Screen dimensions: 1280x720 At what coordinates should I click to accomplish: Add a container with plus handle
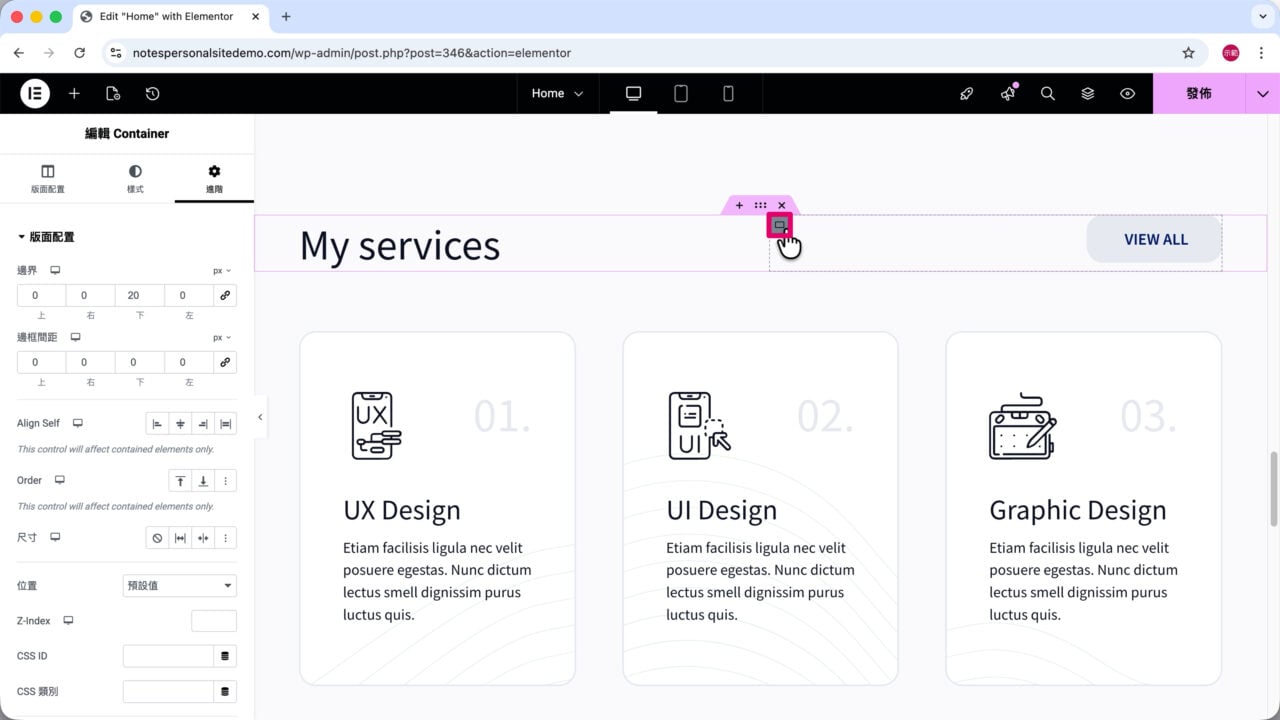click(739, 205)
